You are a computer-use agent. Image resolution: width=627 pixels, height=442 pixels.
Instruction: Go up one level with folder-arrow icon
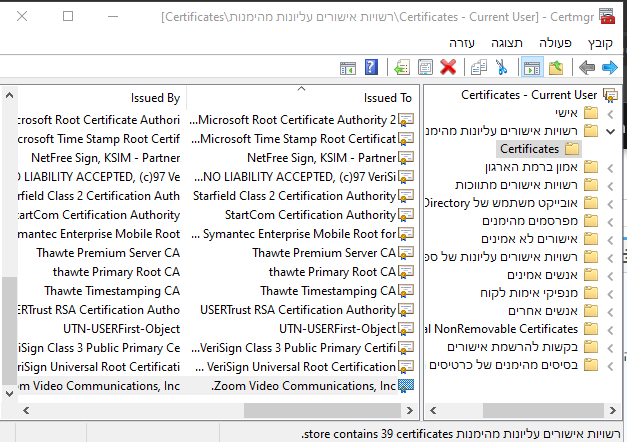tap(556, 67)
